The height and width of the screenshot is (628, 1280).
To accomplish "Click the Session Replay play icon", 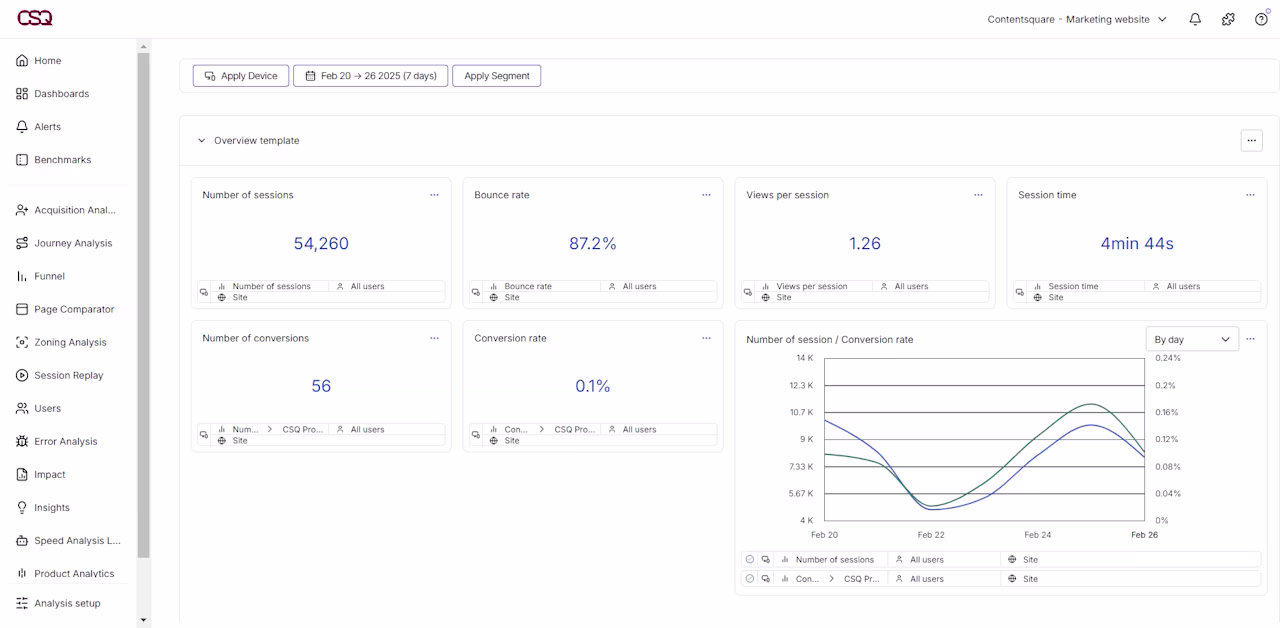I will pos(22,375).
